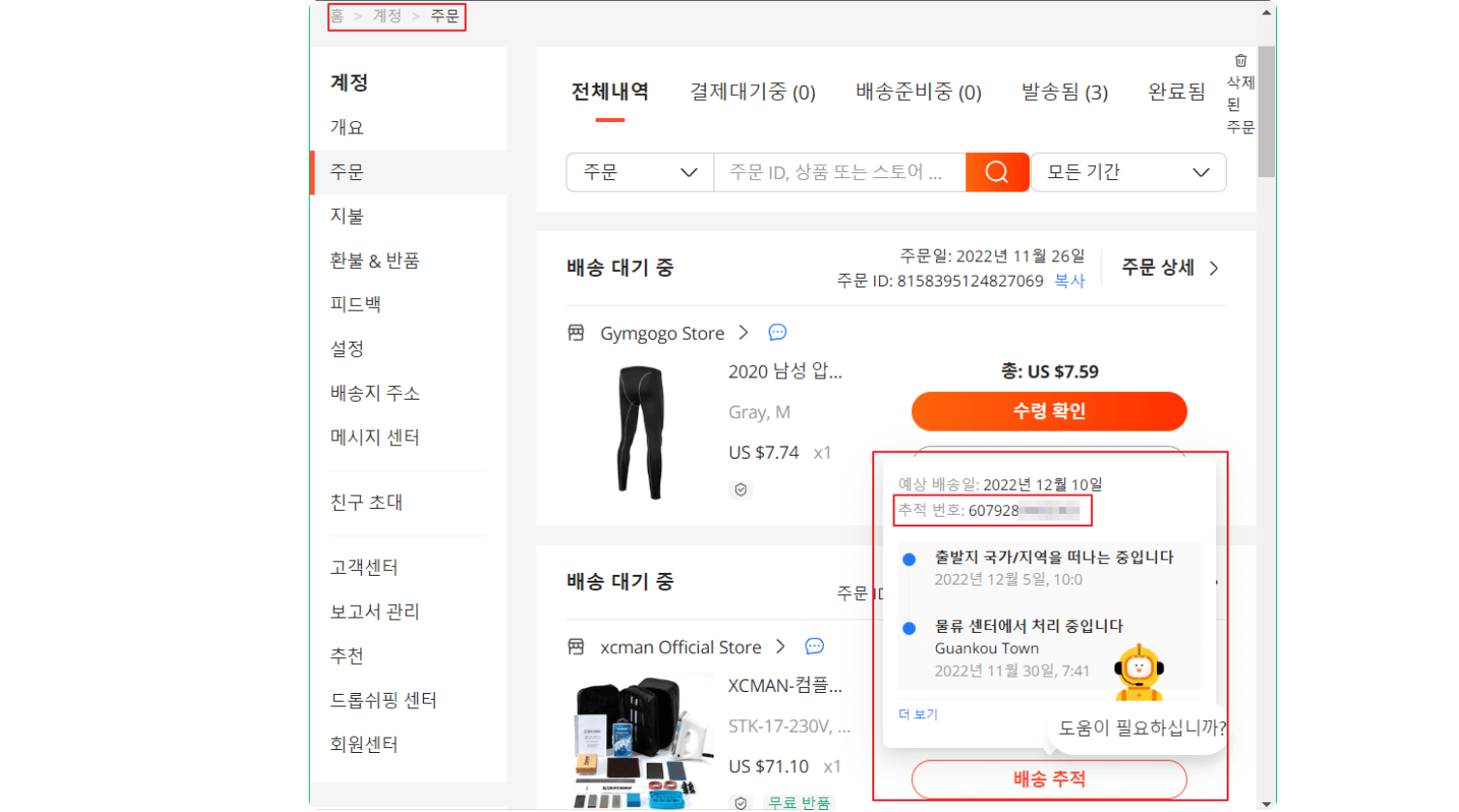Open 드롭쉬핑 센터 in sidebar

click(x=383, y=700)
